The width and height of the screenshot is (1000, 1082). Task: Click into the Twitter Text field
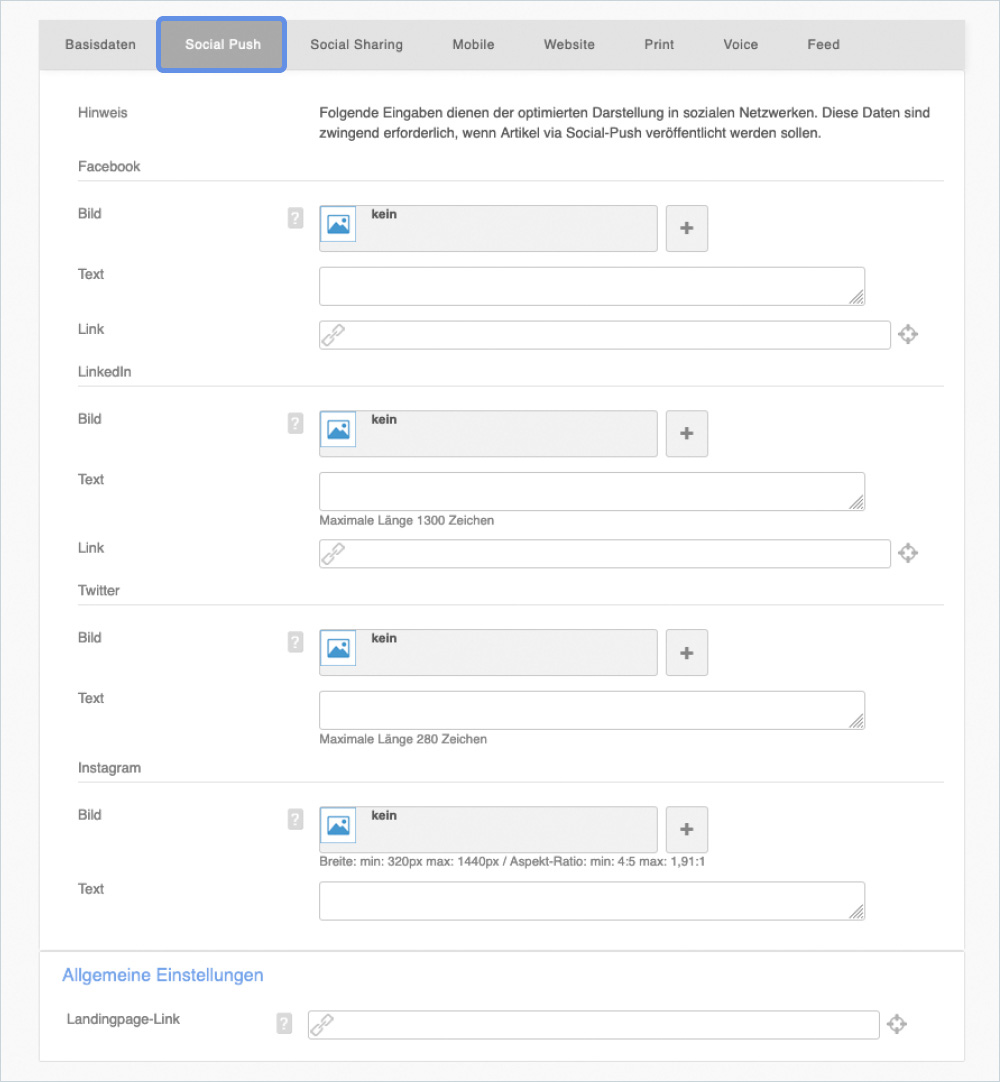point(591,710)
